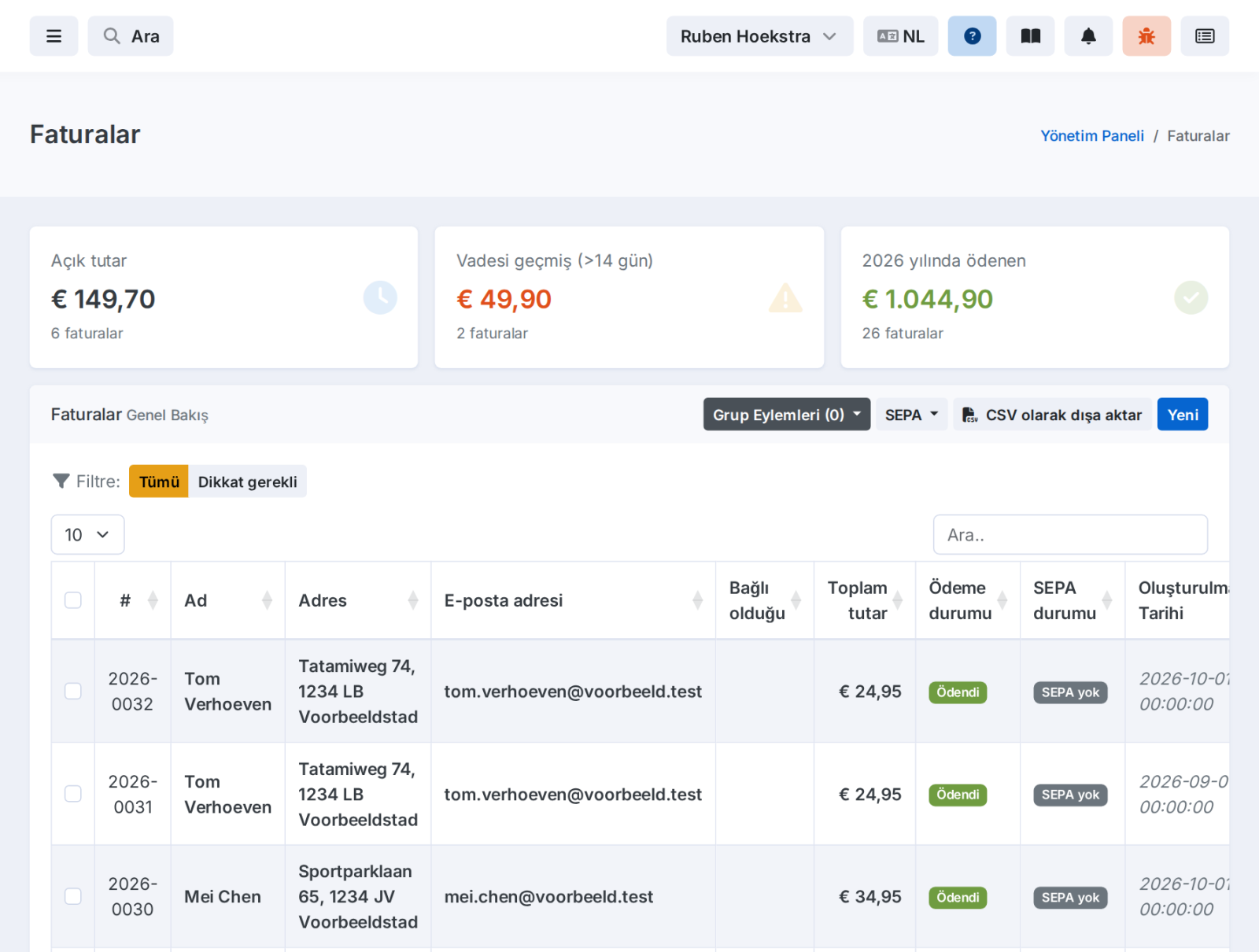Click the table Ara.. search field

tap(1070, 535)
